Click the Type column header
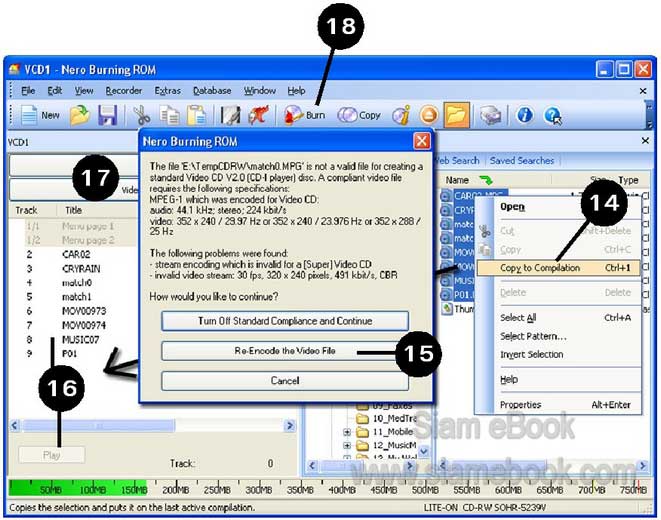This screenshot has width=661, height=520. point(628,180)
